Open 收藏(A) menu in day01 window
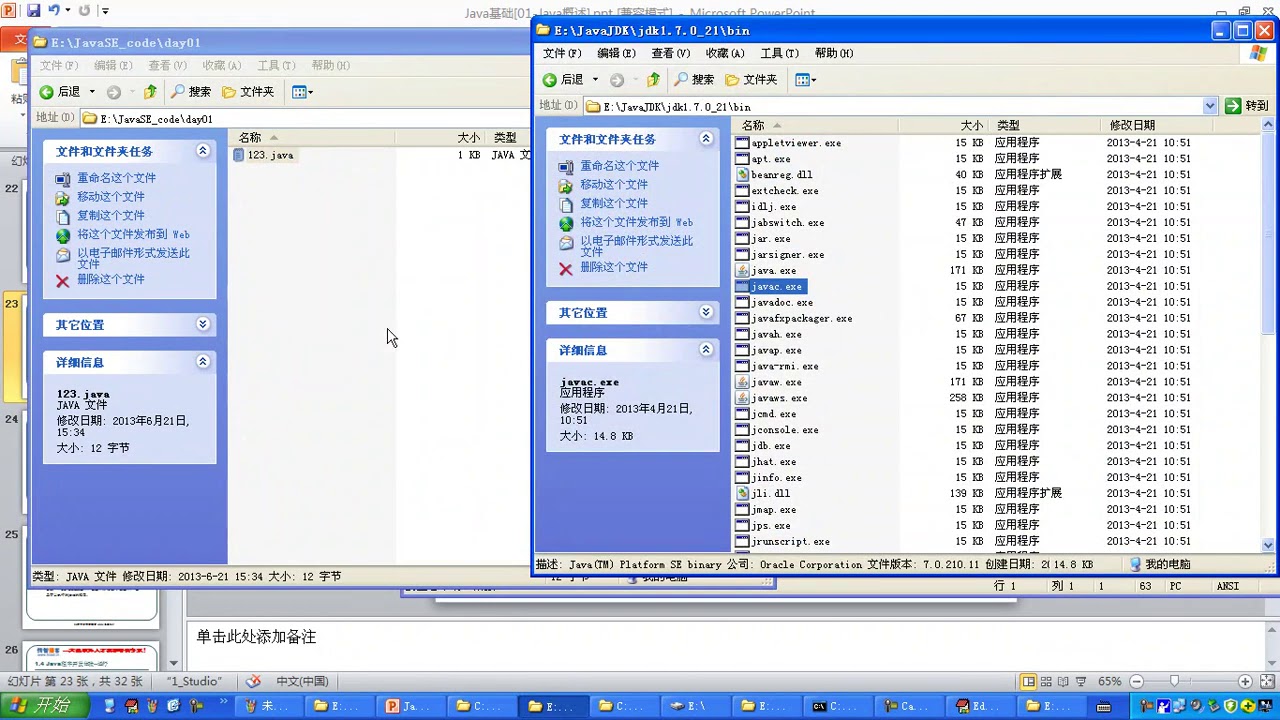This screenshot has width=1280, height=720. point(221,65)
